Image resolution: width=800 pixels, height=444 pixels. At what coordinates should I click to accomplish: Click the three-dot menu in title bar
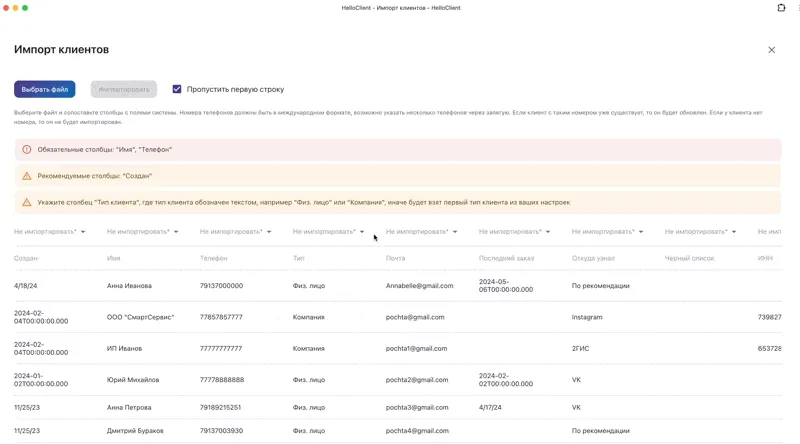797,8
